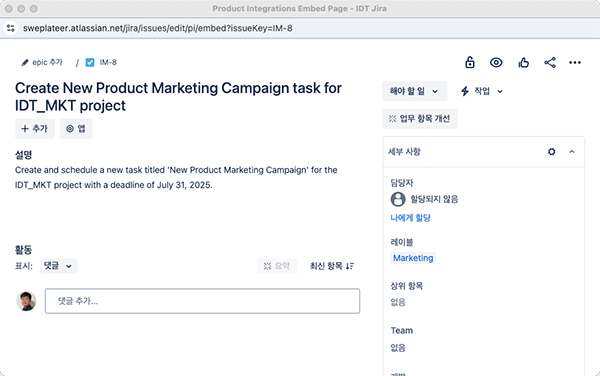Click the browser URL address field
Image resolution: width=600 pixels, height=376 pixels.
tap(158, 28)
